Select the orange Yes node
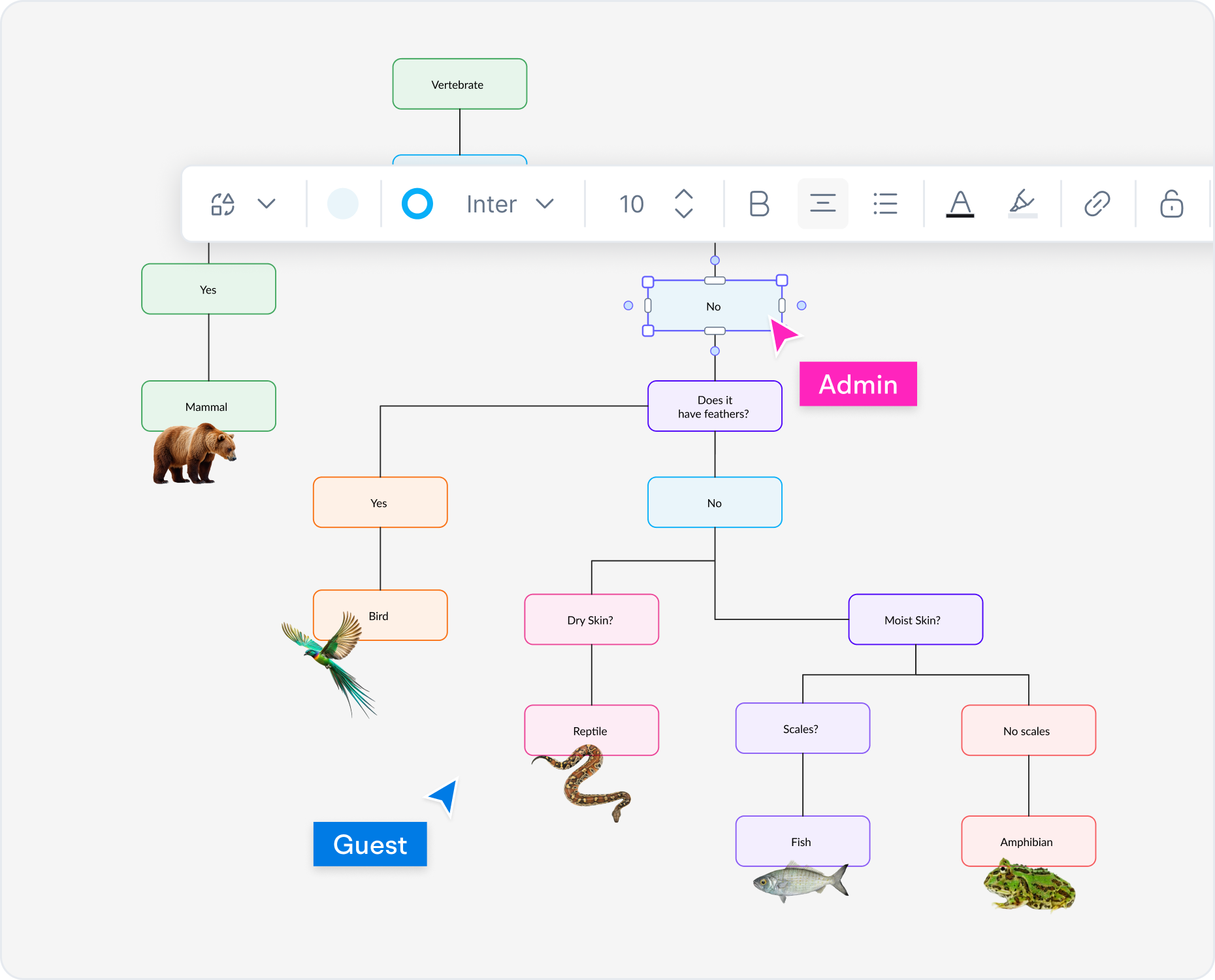Image resolution: width=1215 pixels, height=980 pixels. 380,502
